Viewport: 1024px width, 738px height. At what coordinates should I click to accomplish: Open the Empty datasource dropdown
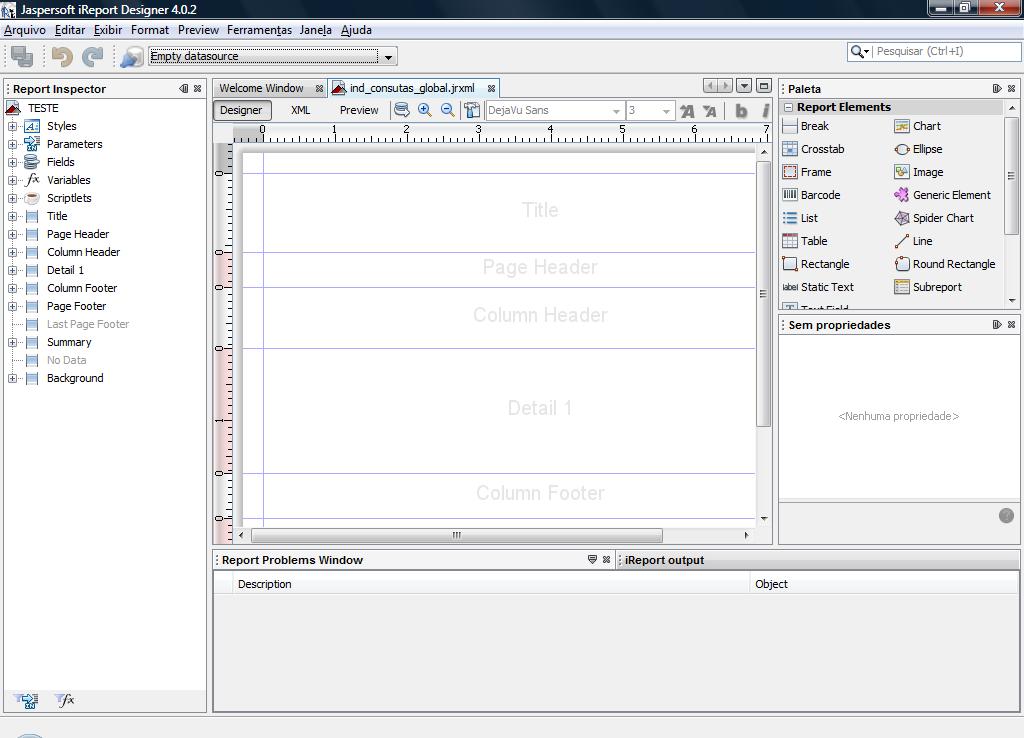click(x=388, y=57)
